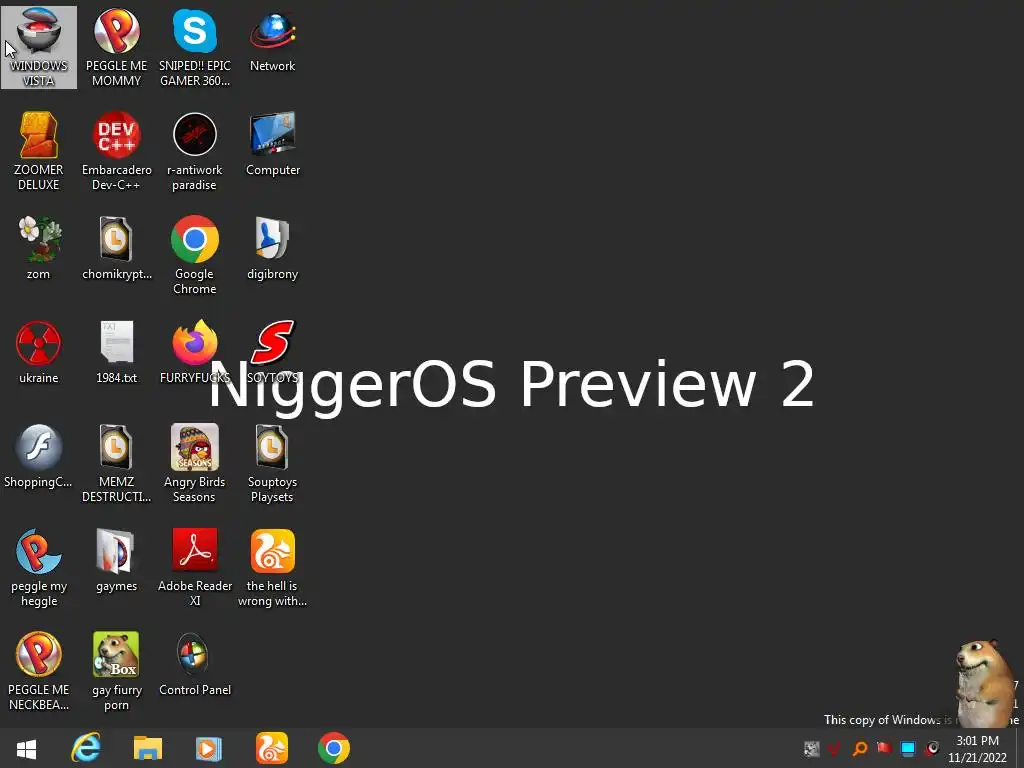The image size is (1024, 768).
Task: Open the PEGGLE ME MOMMY shortcut
Action: tap(116, 47)
